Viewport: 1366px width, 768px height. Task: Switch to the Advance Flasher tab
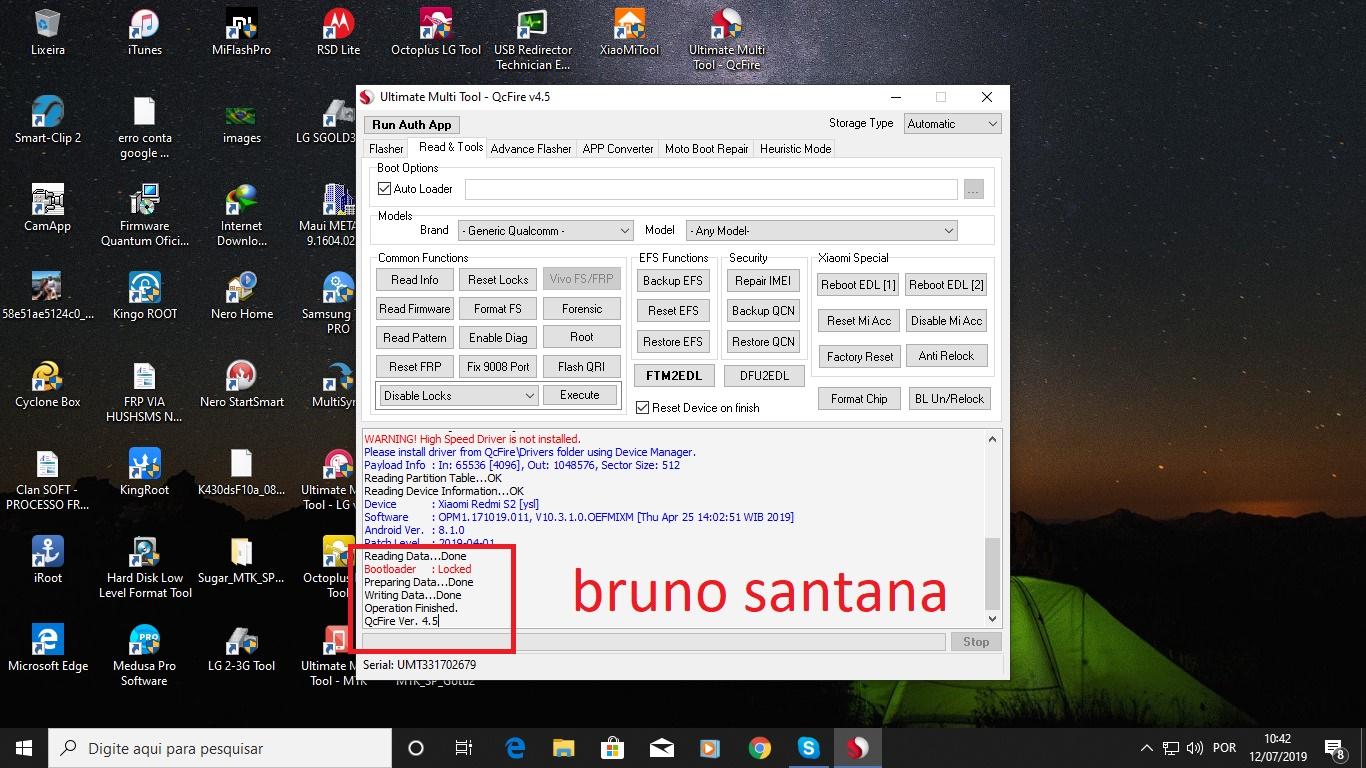(531, 149)
